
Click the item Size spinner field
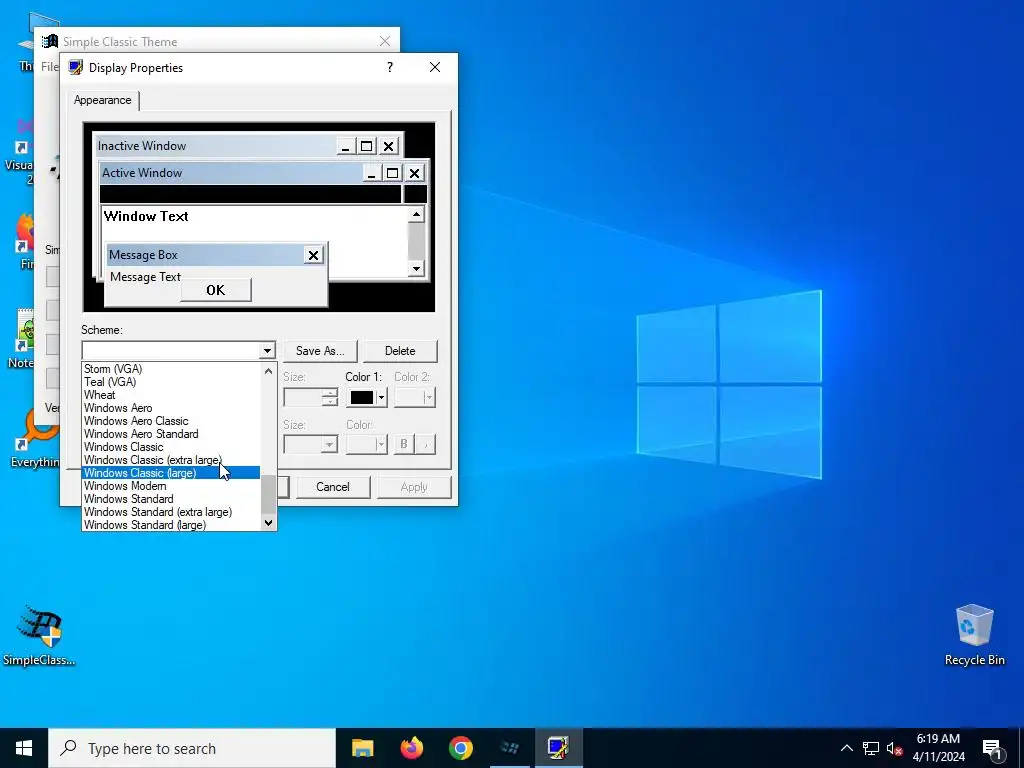pyautogui.click(x=310, y=397)
